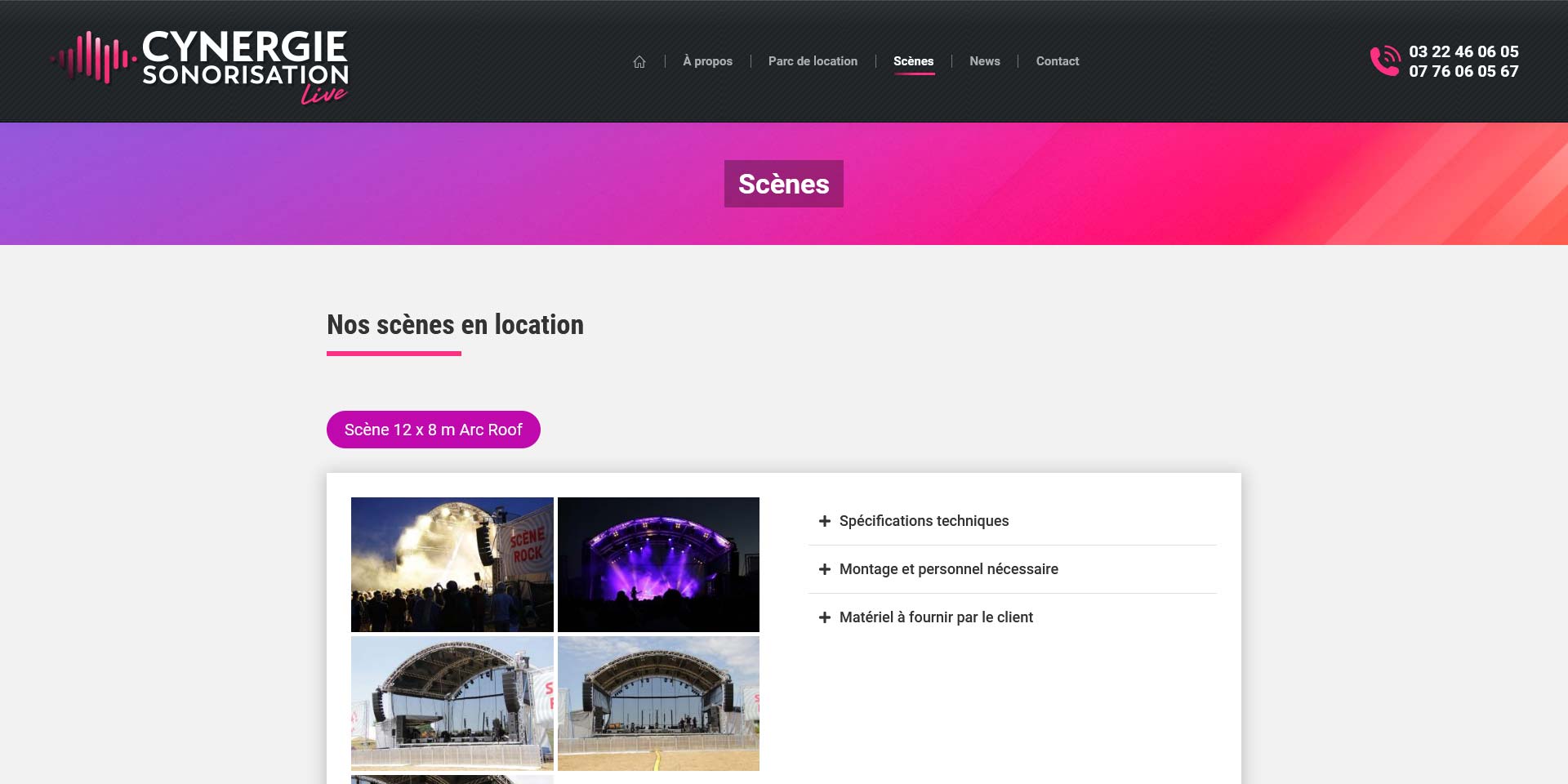Go to the home page icon

coord(639,62)
